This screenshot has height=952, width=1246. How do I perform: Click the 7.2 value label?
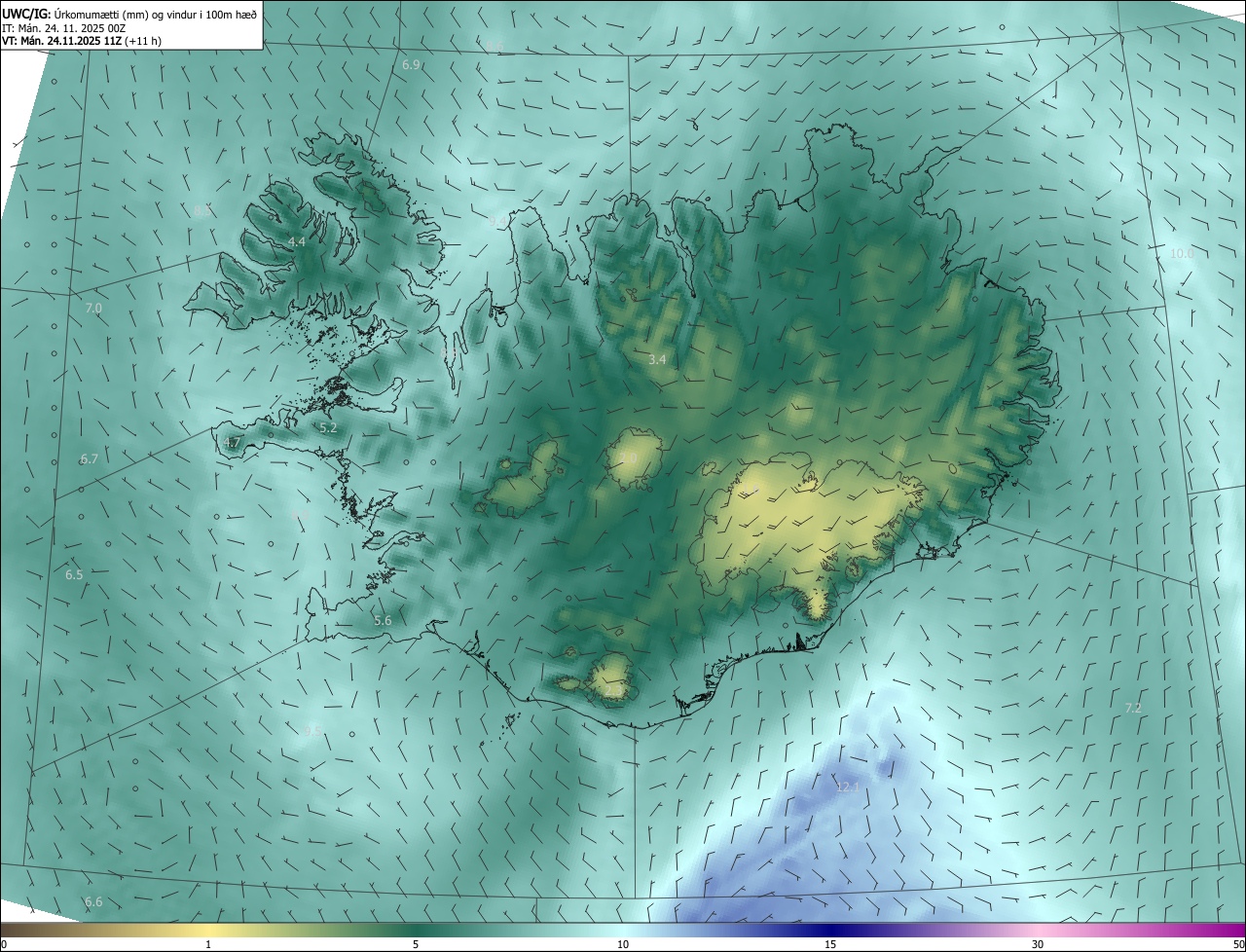pyautogui.click(x=1133, y=708)
